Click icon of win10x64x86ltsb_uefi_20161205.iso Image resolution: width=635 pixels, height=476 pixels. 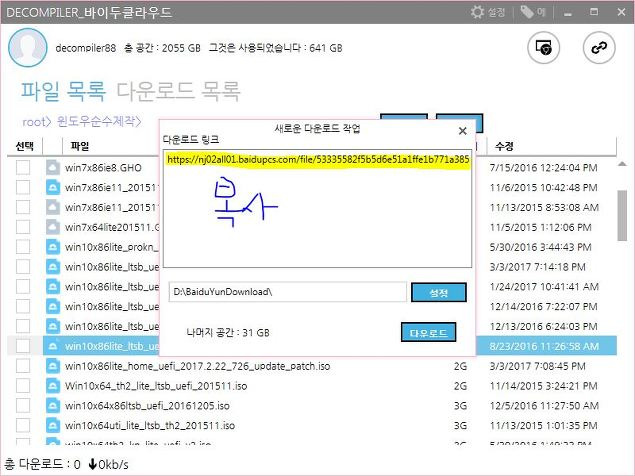click(53, 406)
